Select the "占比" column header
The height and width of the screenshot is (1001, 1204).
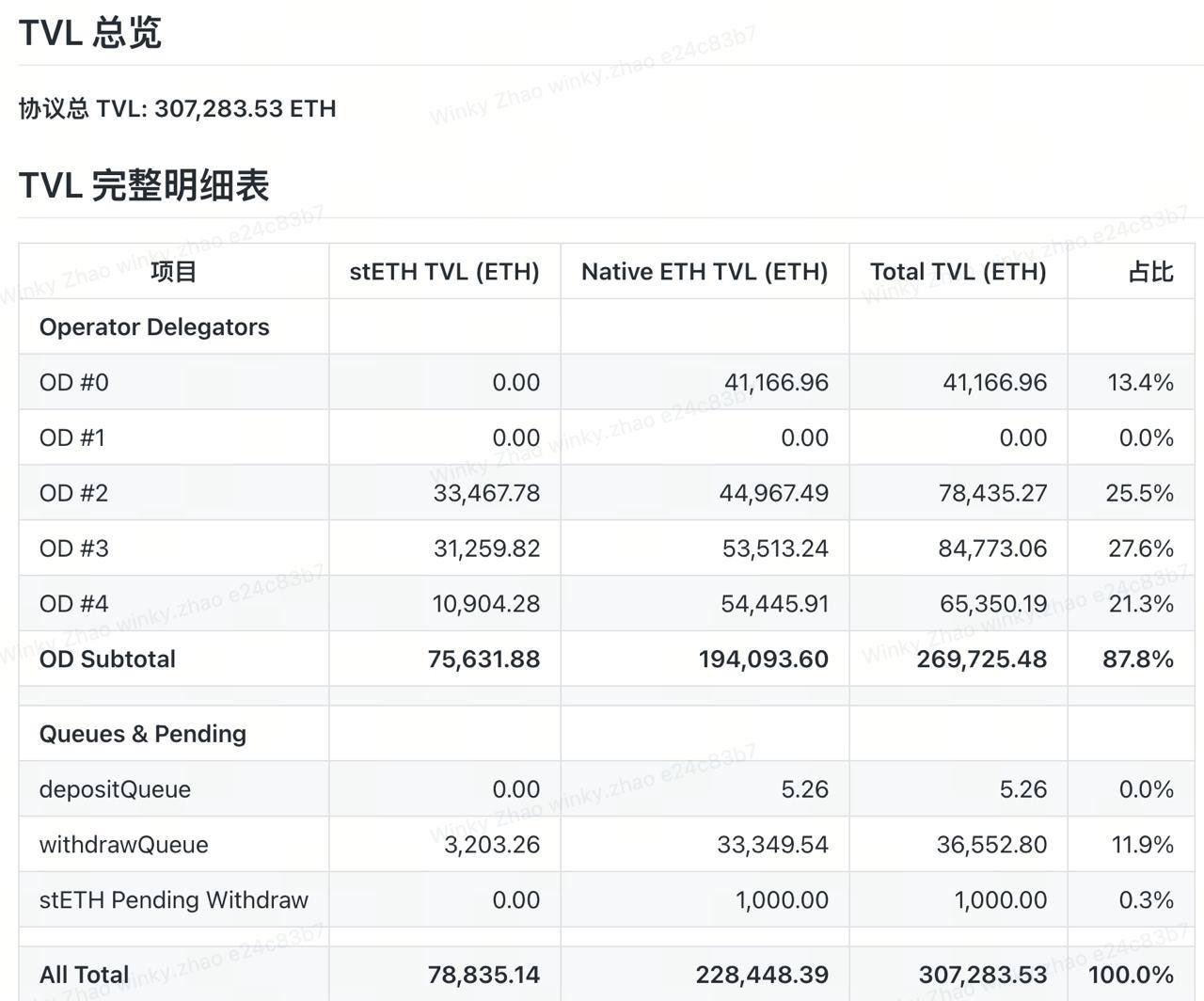[x=1150, y=272]
